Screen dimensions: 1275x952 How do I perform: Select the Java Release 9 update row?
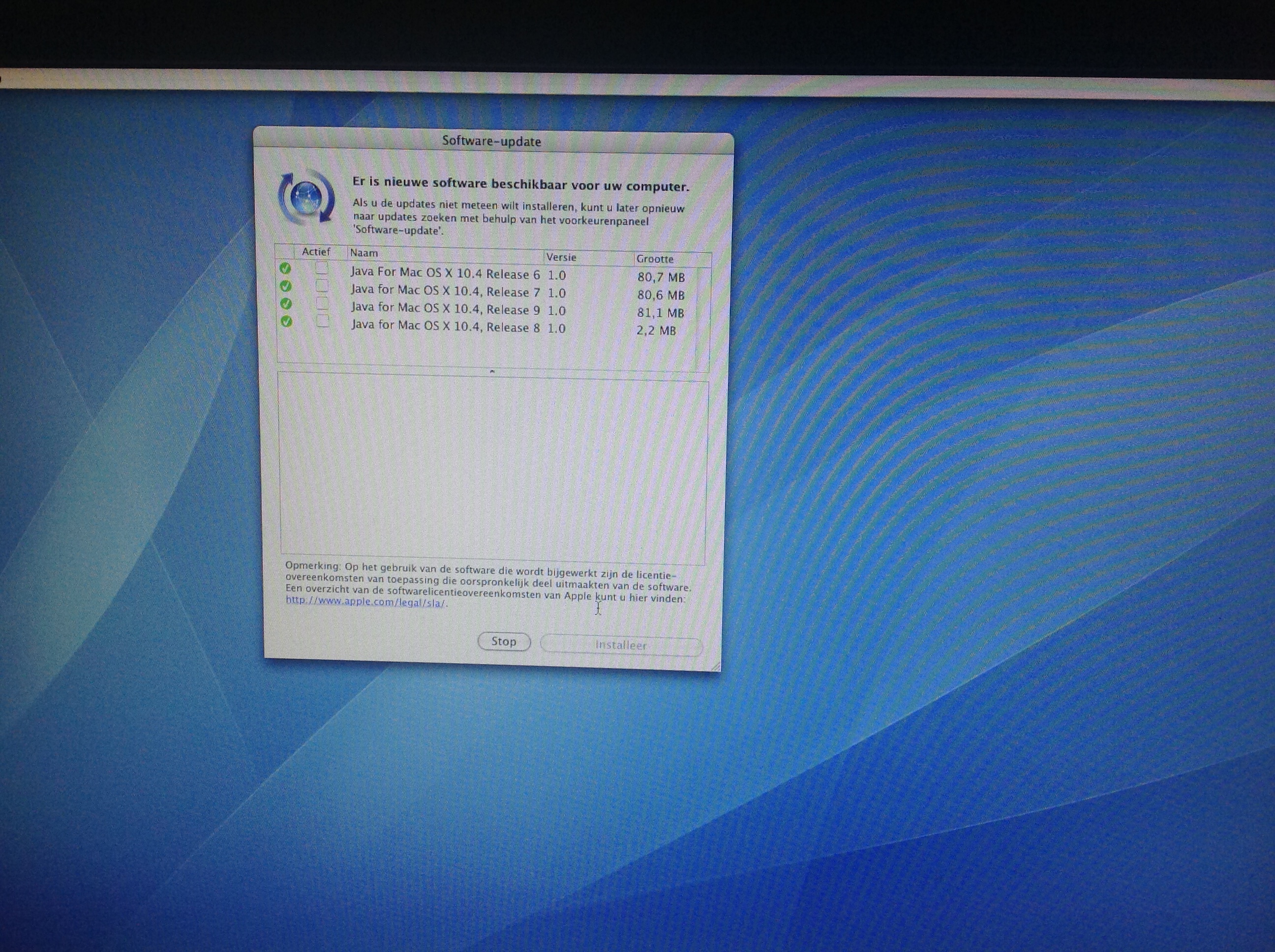pos(445,309)
